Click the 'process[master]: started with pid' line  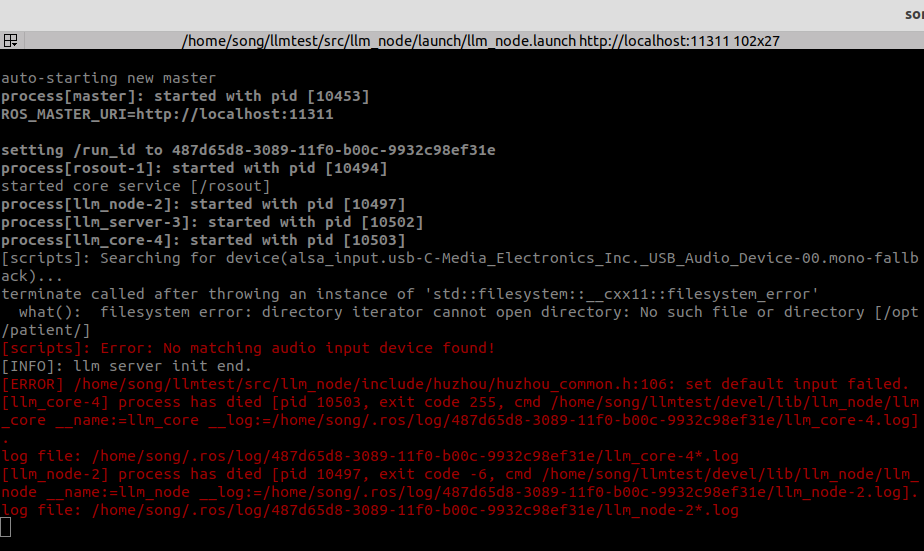[x=185, y=96]
